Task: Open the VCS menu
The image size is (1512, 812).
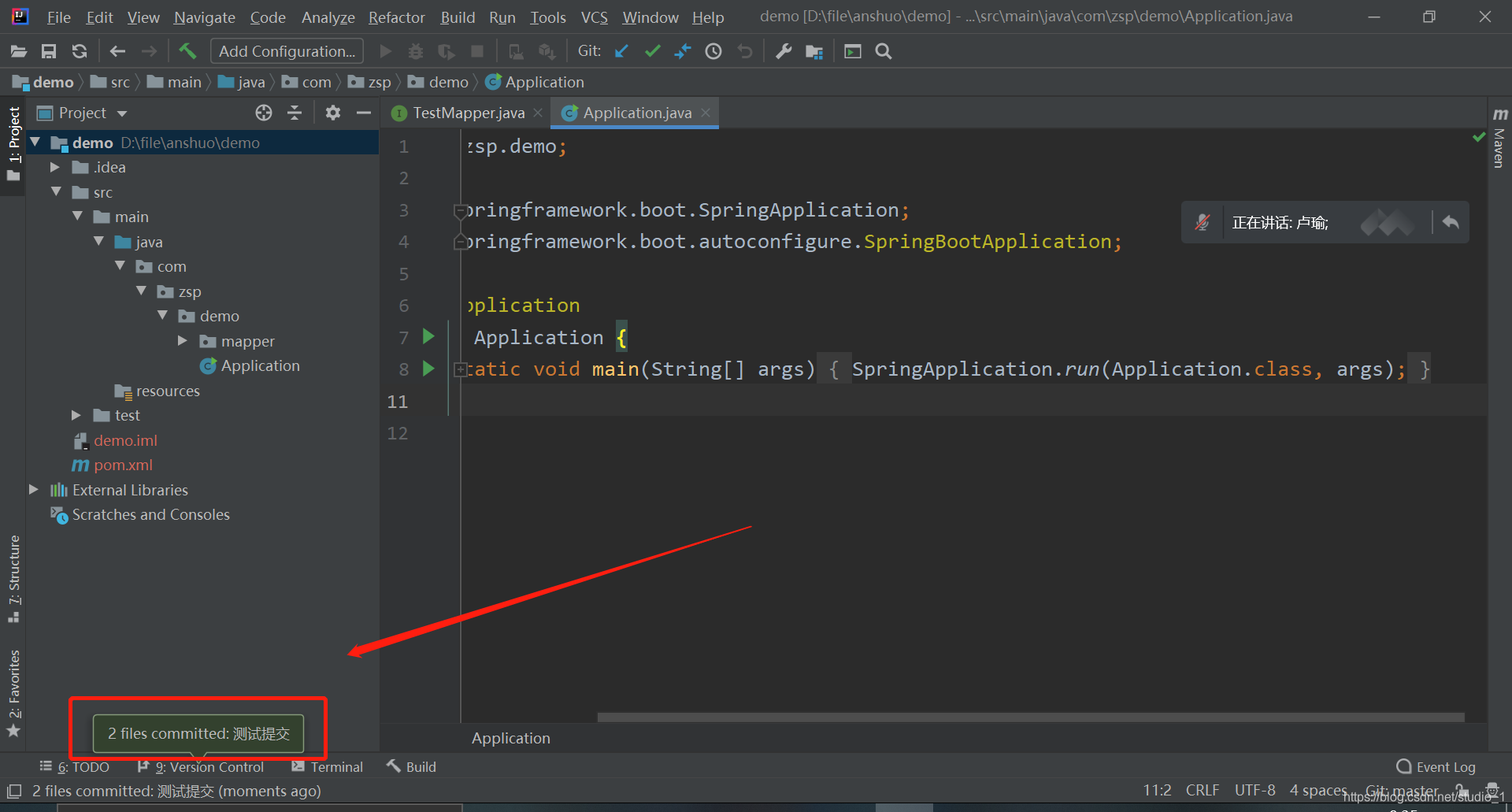Action: (594, 17)
